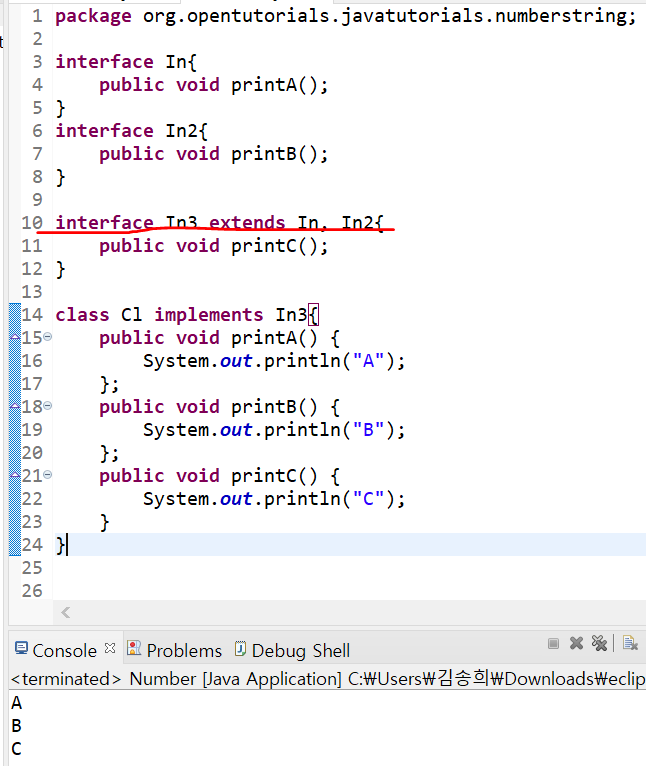Screen dimensions: 646x766
Task: Click 'printC();' declaration on line 11
Action: pos(280,246)
